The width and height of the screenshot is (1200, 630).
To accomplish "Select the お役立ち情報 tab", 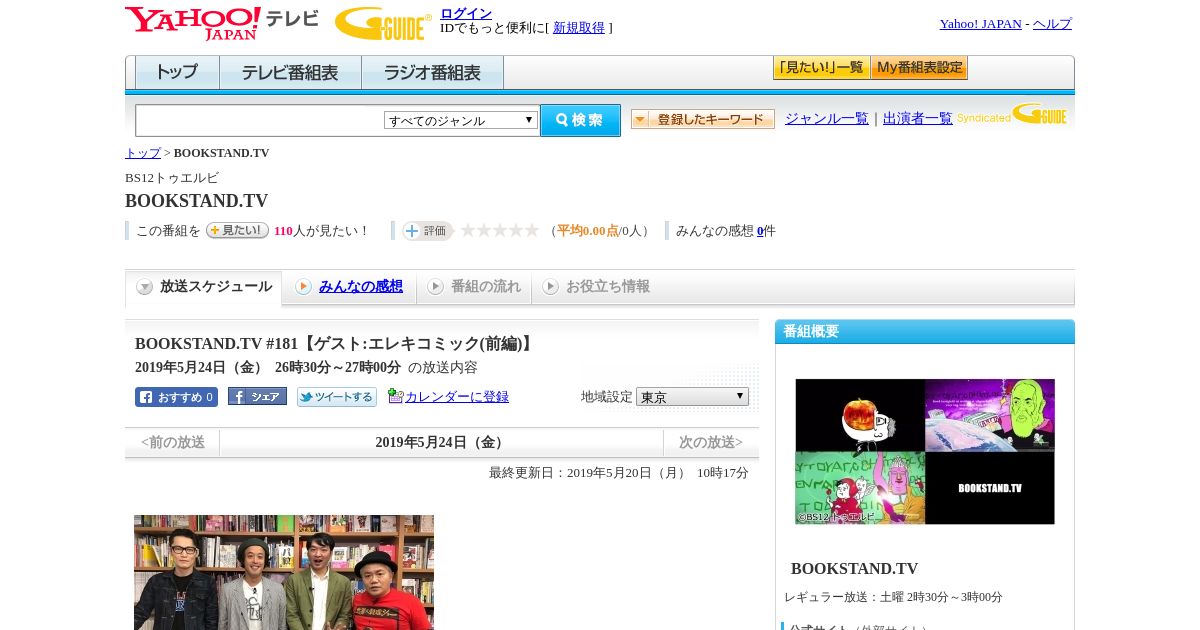I will tap(597, 287).
